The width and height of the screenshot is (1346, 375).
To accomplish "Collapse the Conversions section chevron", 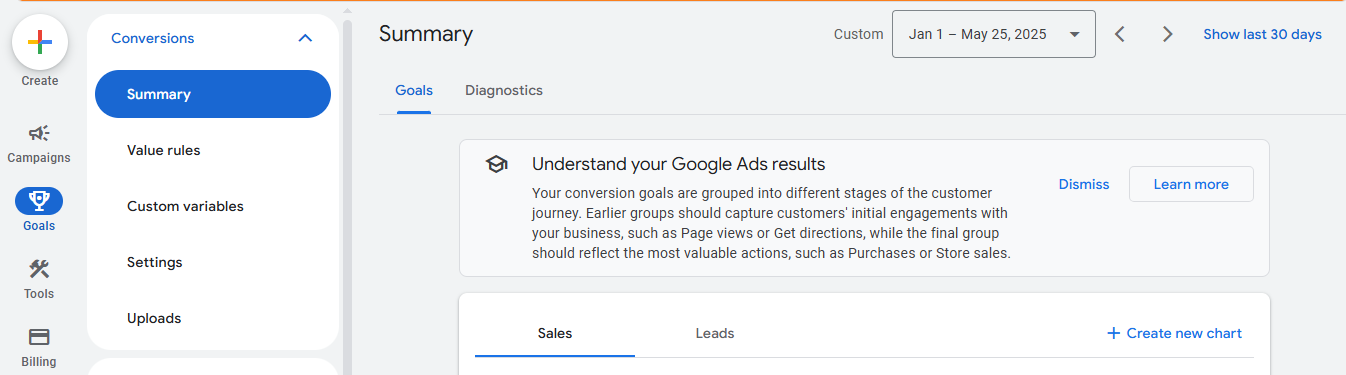I will 306,38.
